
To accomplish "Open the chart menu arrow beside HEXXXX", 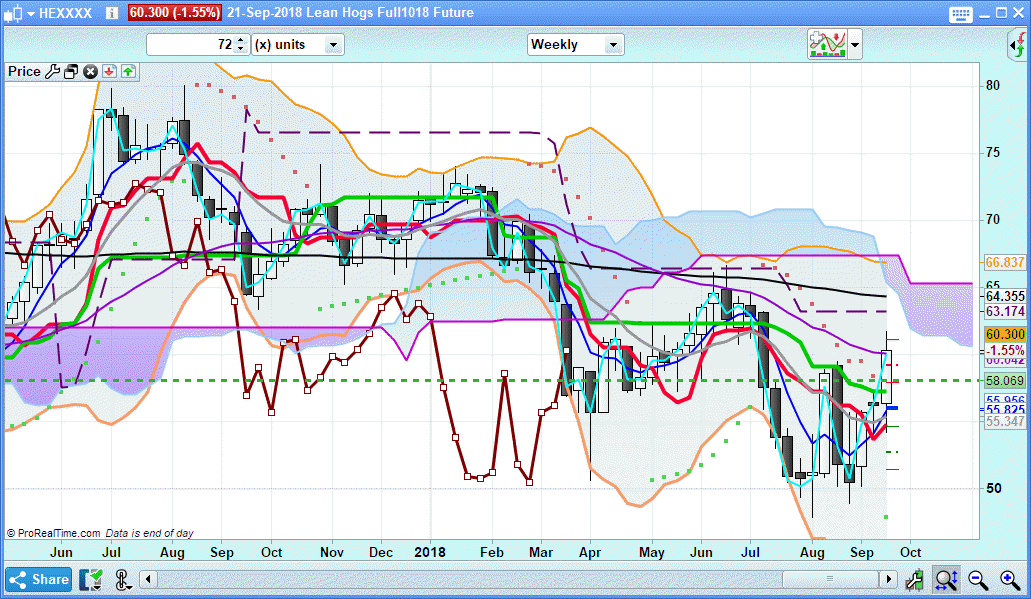I will pyautogui.click(x=30, y=13).
